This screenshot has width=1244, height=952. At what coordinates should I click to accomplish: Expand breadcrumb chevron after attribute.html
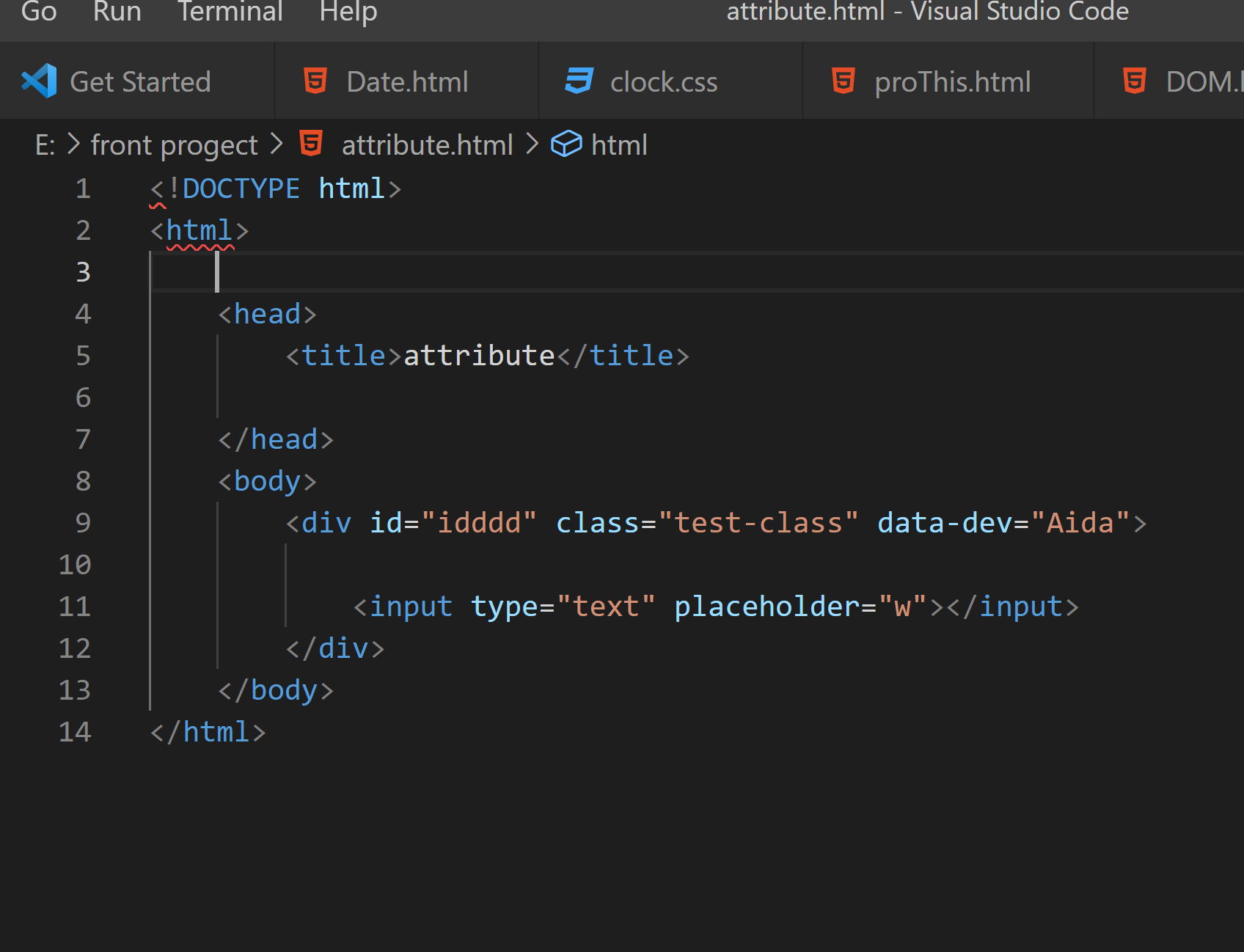pos(532,144)
